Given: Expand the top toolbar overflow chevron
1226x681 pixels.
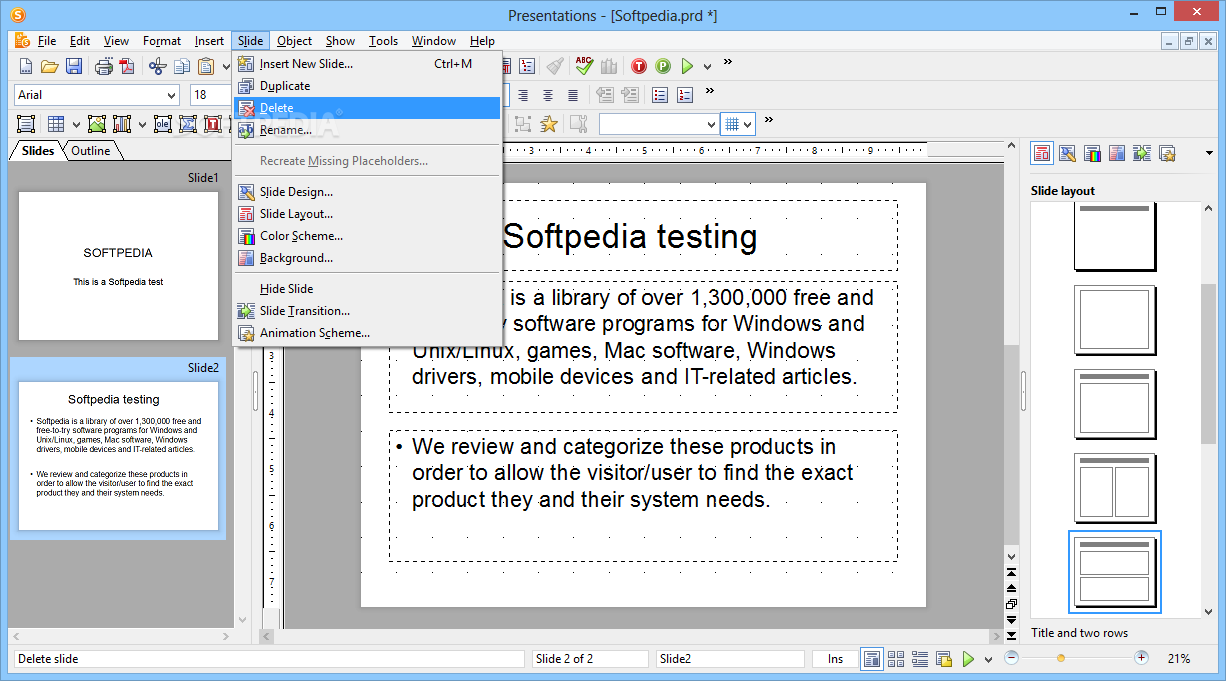Looking at the screenshot, I should pos(728,62).
